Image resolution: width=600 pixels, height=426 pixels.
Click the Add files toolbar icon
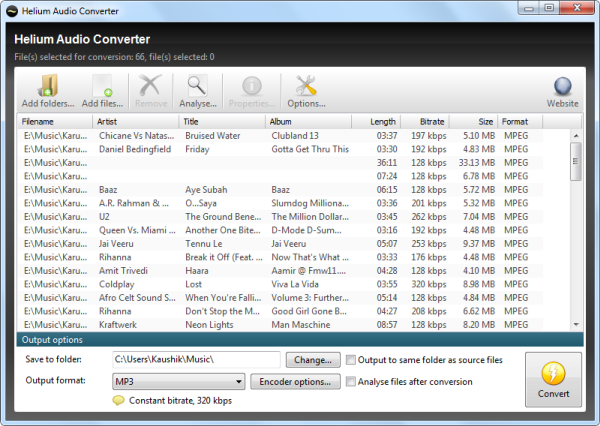(104, 88)
